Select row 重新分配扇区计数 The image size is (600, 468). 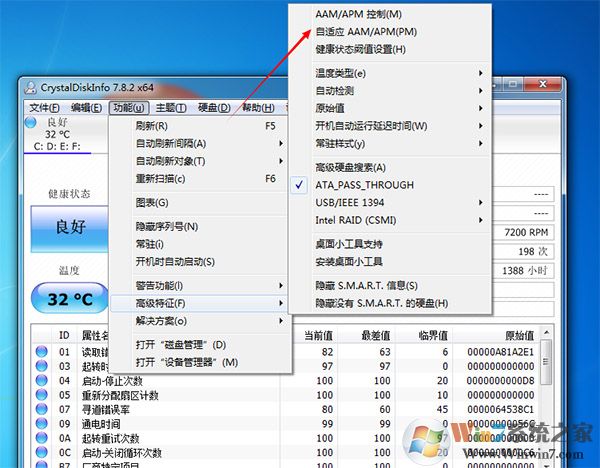286,395
